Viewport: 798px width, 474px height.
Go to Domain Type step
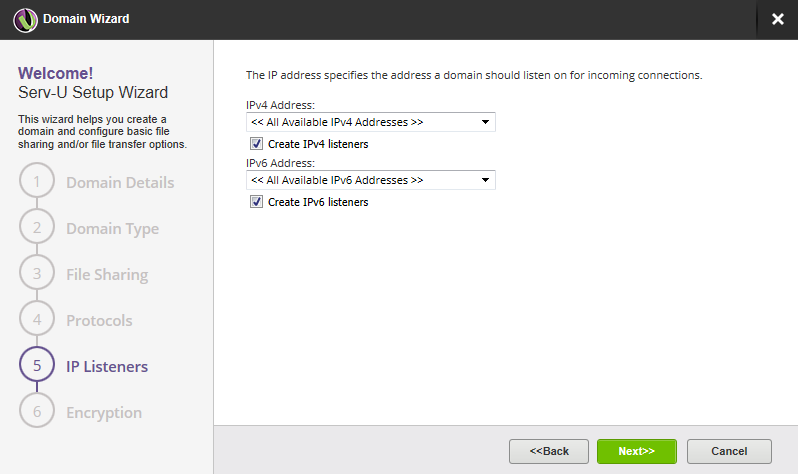tap(112, 228)
